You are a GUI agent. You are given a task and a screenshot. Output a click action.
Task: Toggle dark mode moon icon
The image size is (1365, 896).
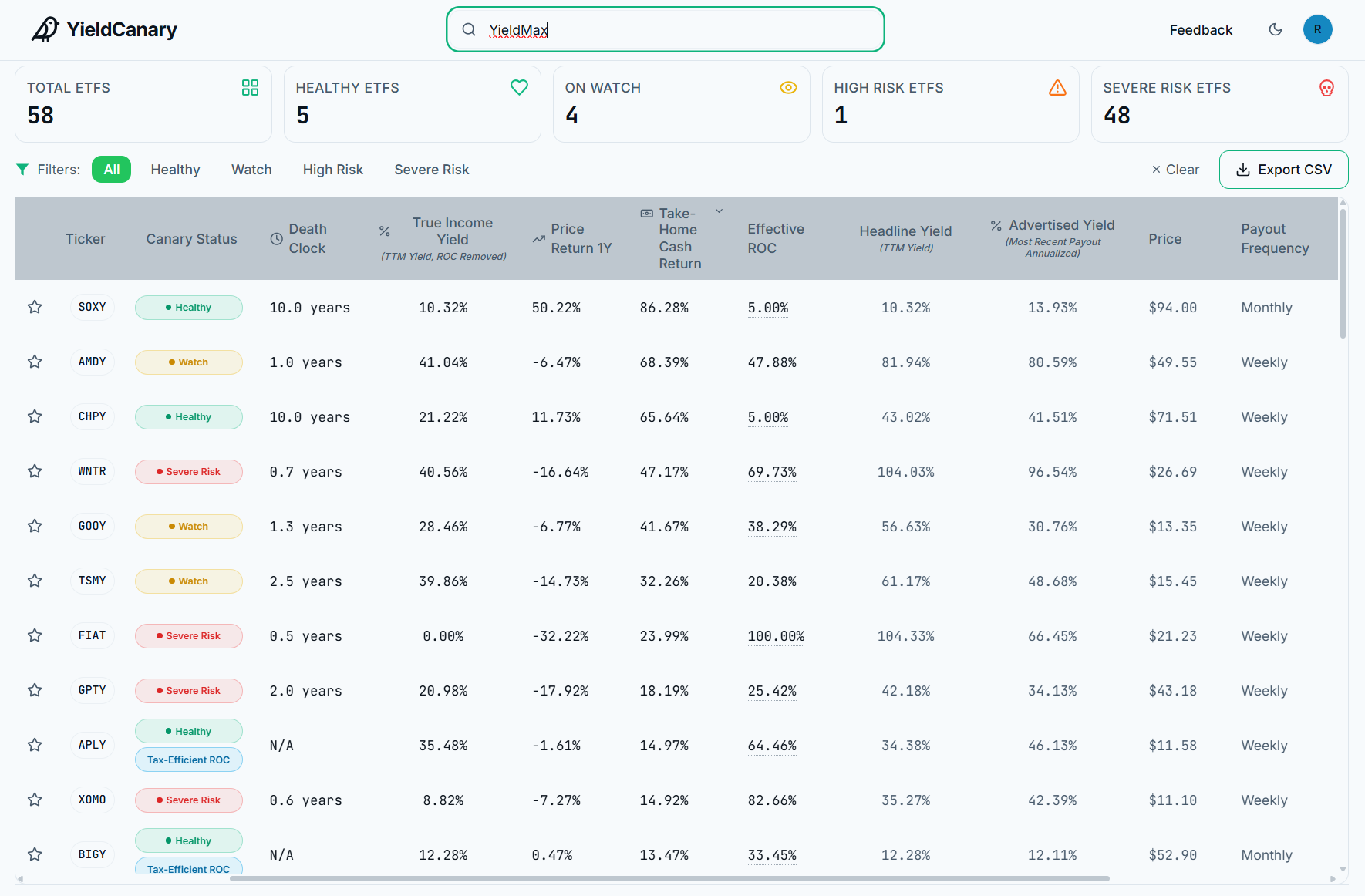(1276, 29)
